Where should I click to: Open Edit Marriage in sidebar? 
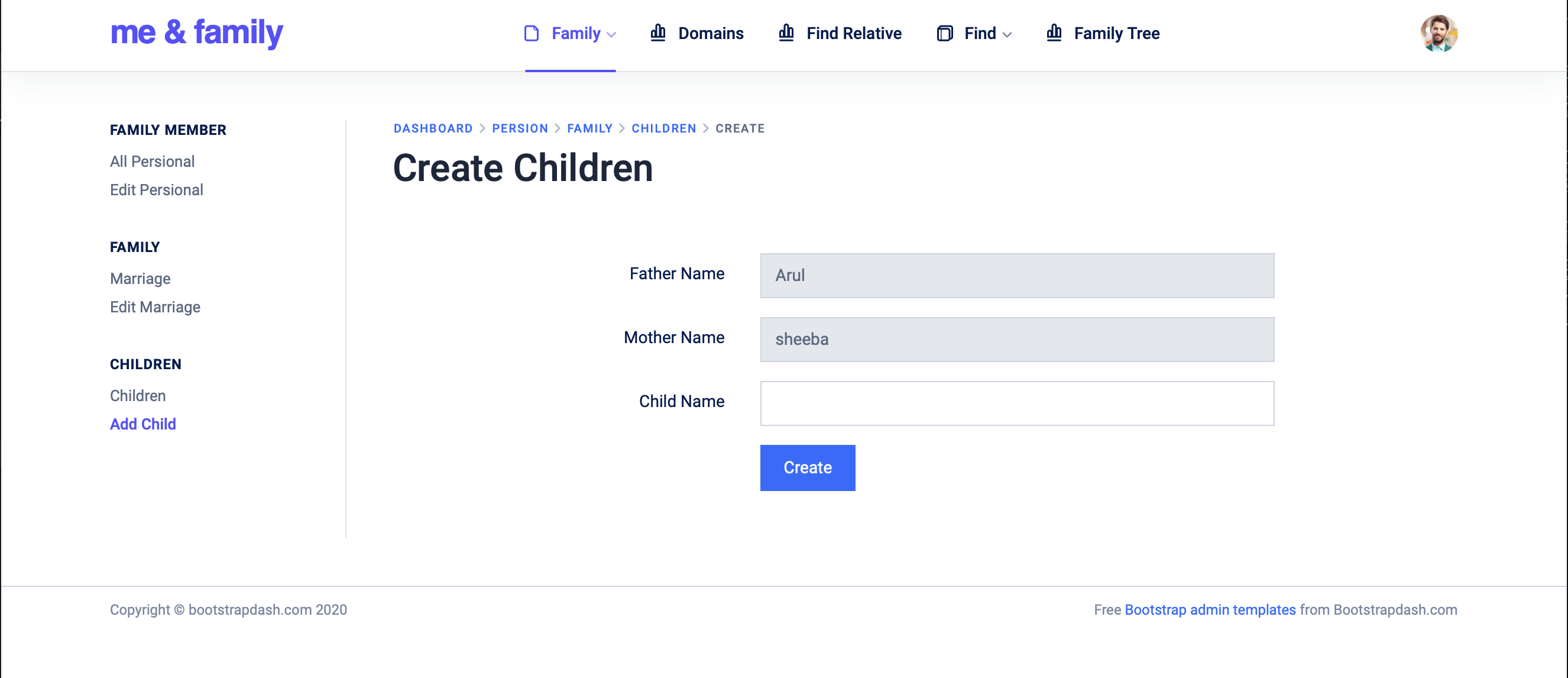[x=154, y=307]
